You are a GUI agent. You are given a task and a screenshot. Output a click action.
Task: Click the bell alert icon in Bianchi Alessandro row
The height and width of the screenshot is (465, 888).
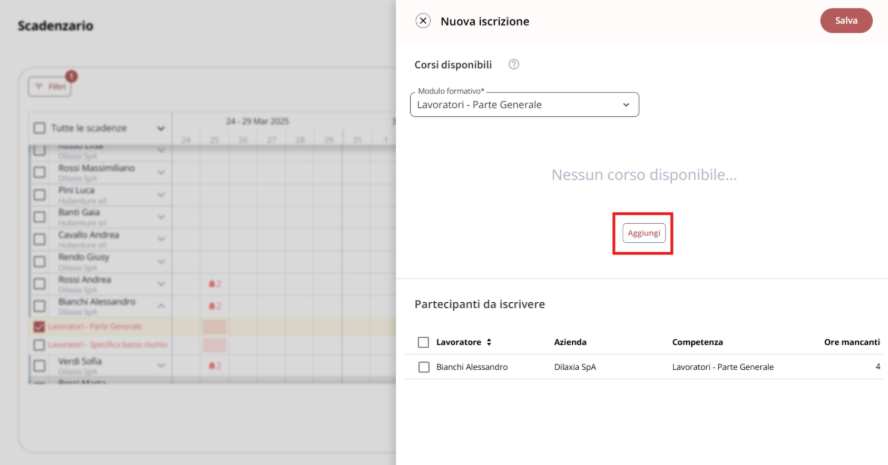coord(212,306)
